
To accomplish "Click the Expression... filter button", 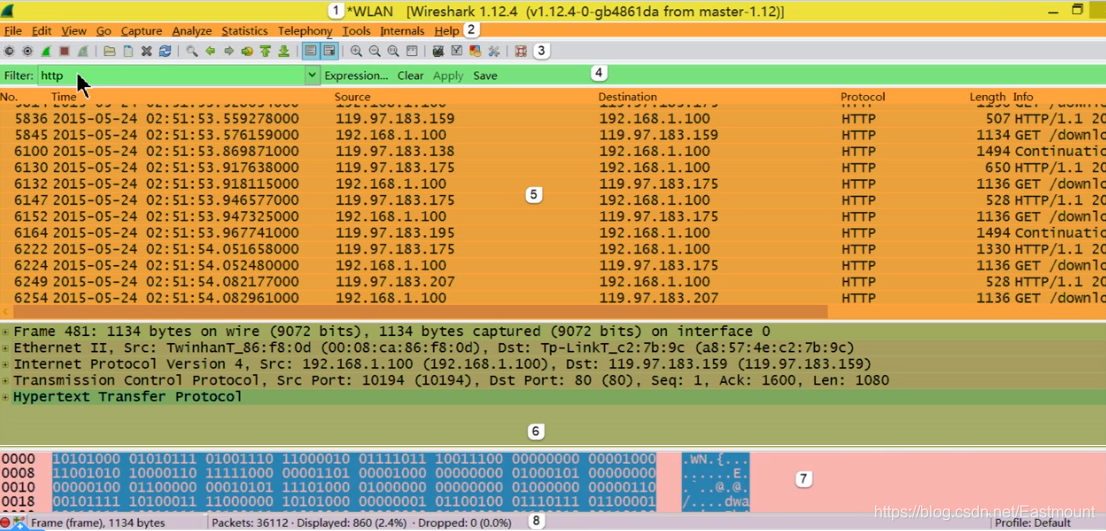I will pos(356,75).
